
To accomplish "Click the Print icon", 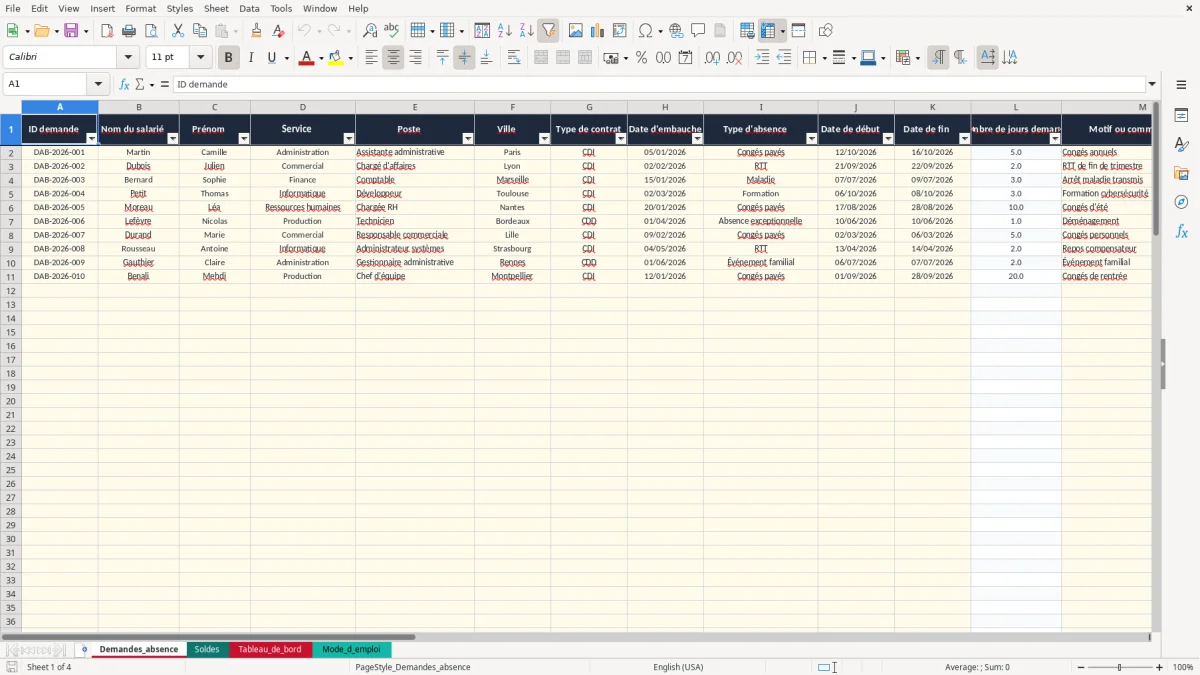I will click(129, 31).
